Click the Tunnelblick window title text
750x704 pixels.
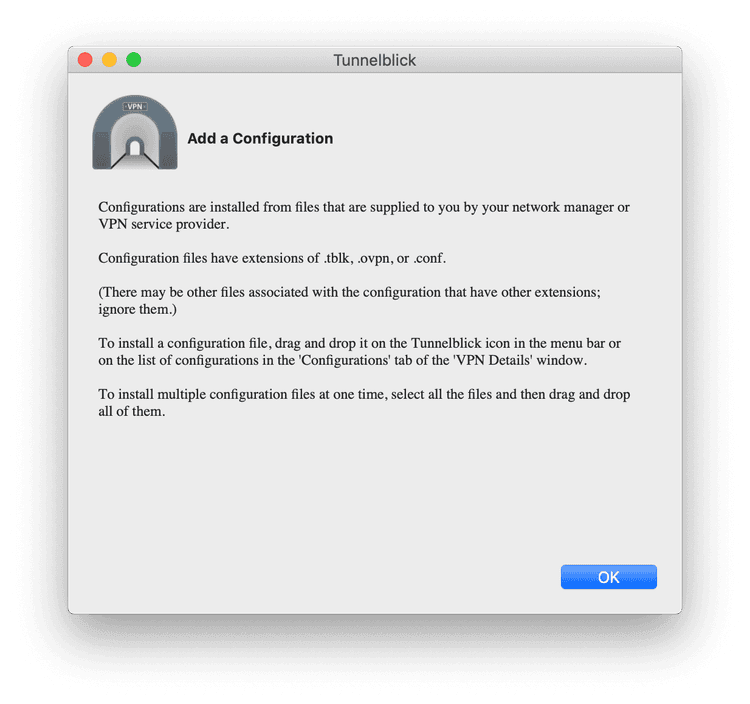[375, 60]
